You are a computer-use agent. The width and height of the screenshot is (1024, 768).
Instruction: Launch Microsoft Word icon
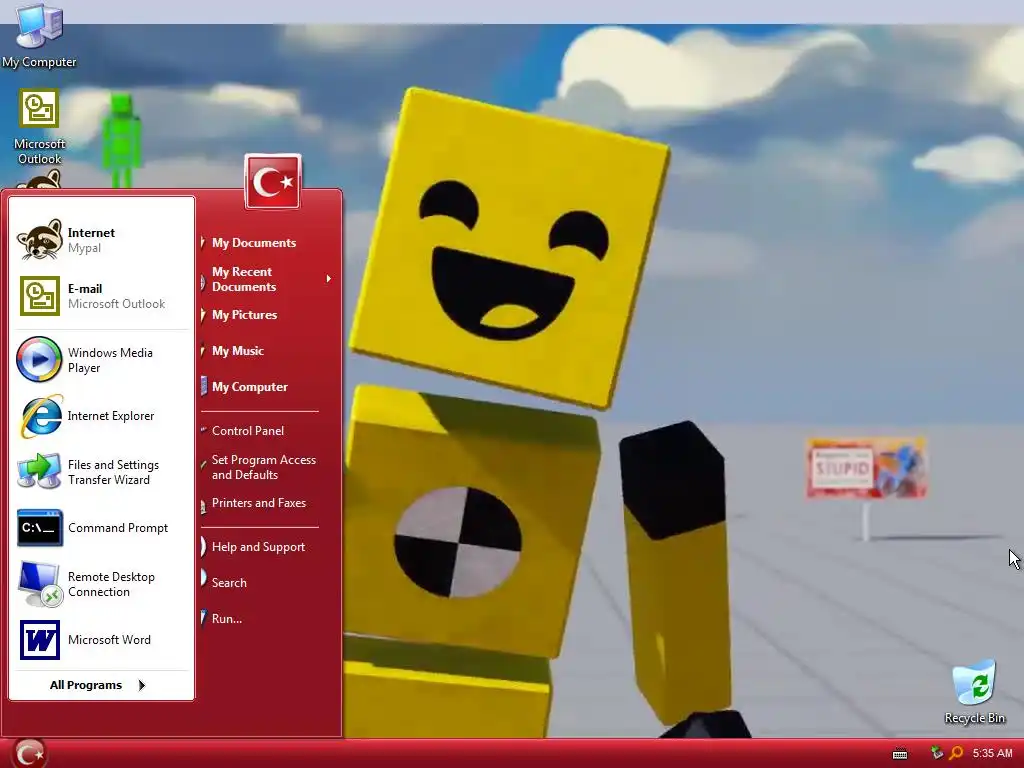click(x=40, y=640)
